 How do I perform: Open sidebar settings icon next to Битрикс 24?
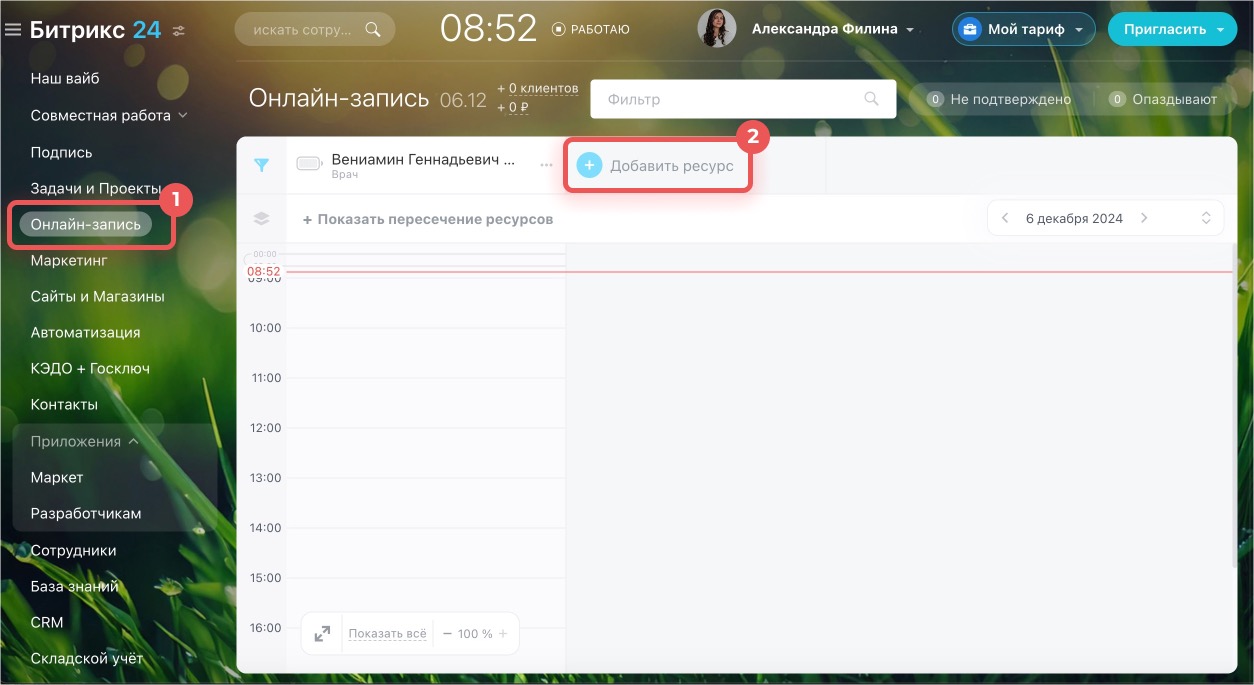tap(179, 31)
